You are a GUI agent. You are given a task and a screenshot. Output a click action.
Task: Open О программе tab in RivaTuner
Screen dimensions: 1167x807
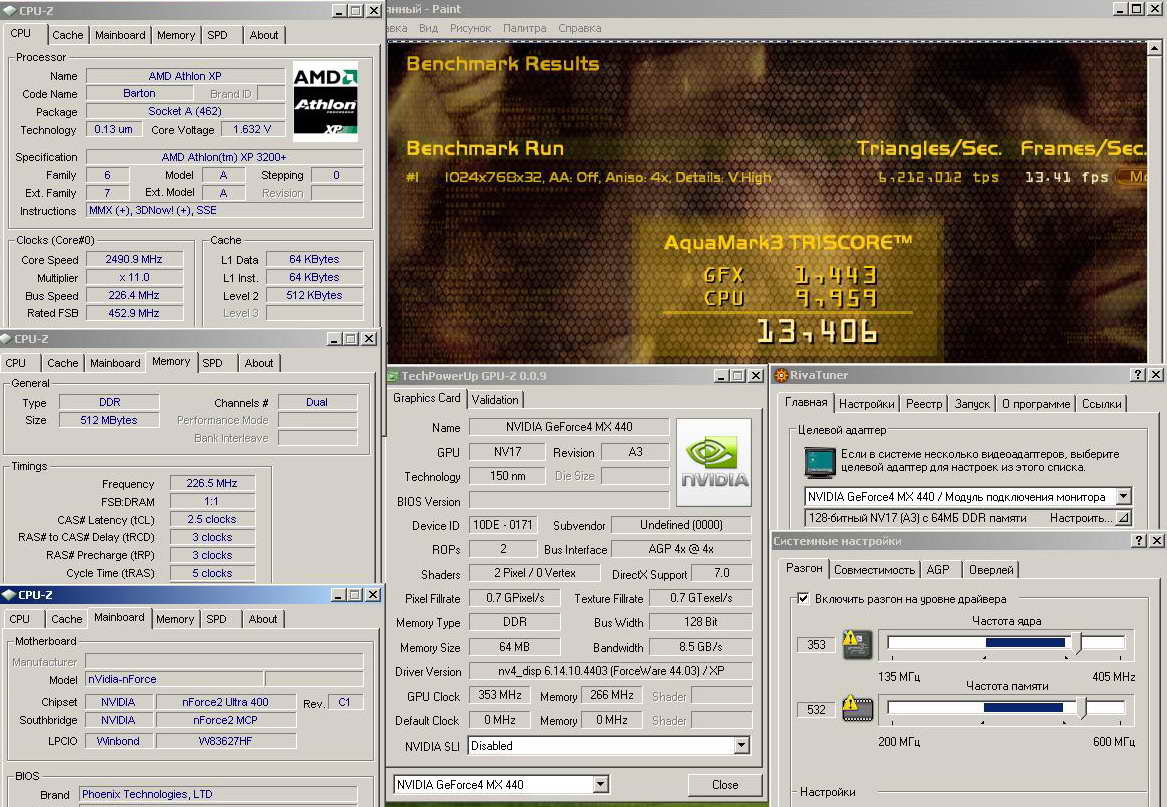(x=1036, y=404)
